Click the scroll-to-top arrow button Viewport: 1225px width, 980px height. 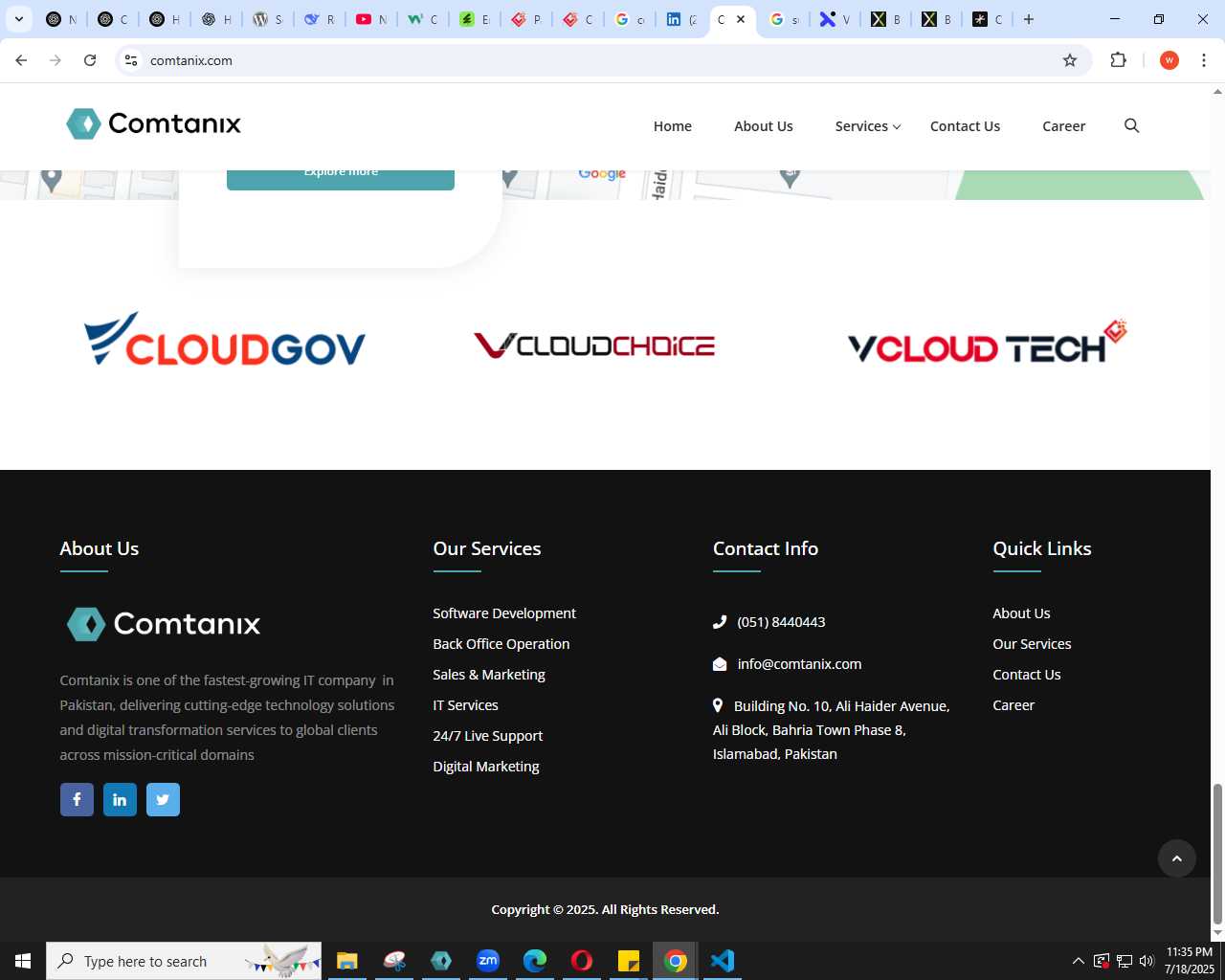(1177, 858)
